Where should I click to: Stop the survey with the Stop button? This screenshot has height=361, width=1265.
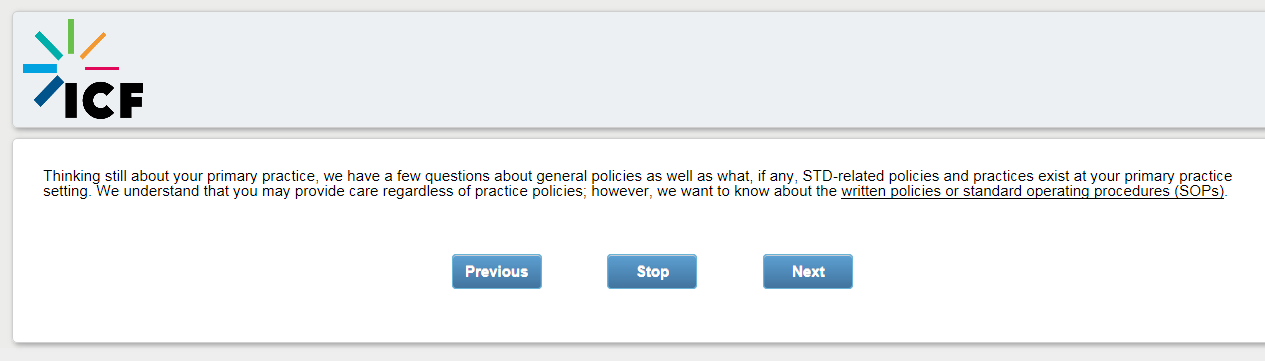(652, 271)
